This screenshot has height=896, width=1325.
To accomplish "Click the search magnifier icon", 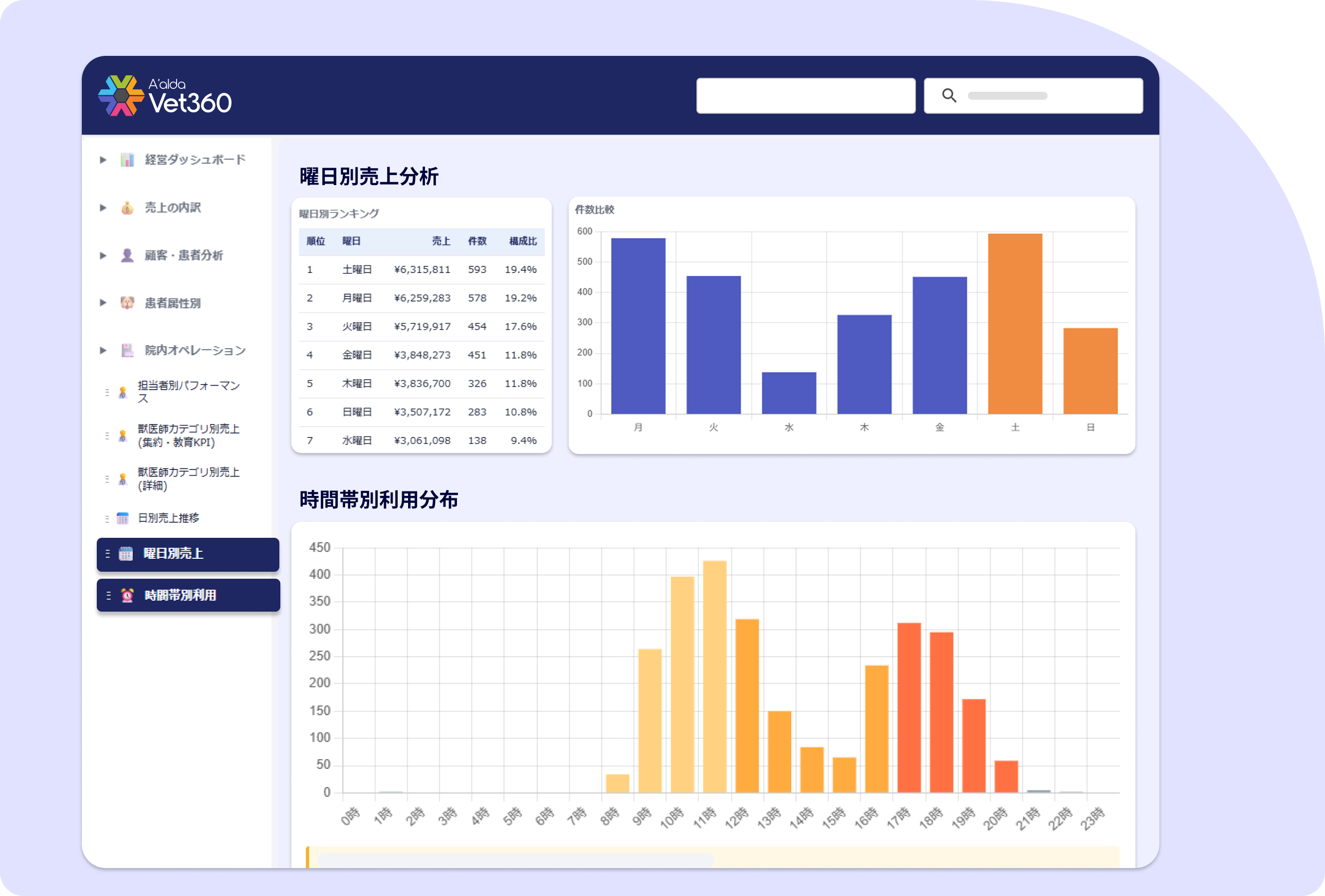I will pyautogui.click(x=949, y=95).
